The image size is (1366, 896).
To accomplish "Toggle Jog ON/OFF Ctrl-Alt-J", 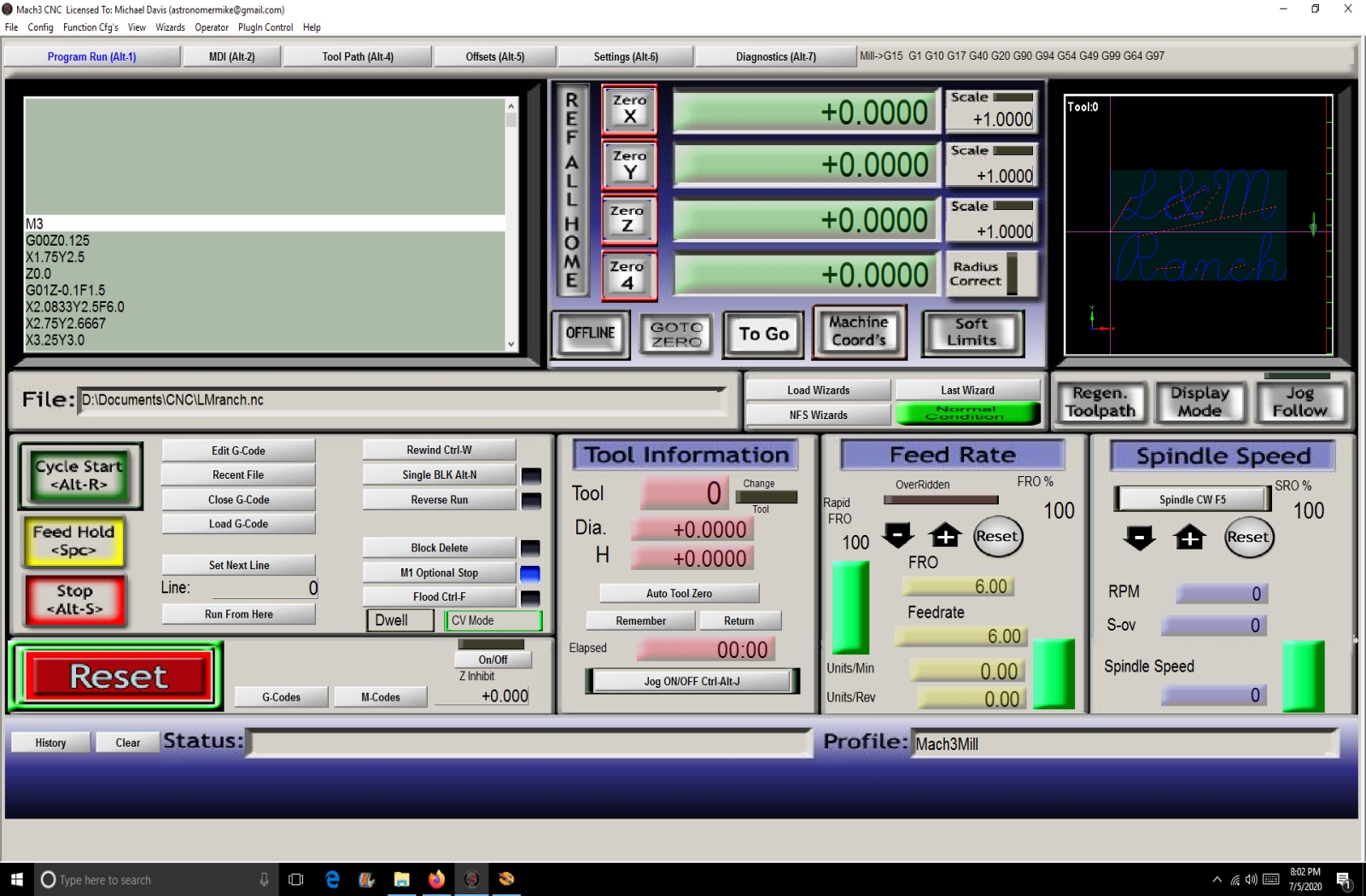I will pyautogui.click(x=692, y=681).
